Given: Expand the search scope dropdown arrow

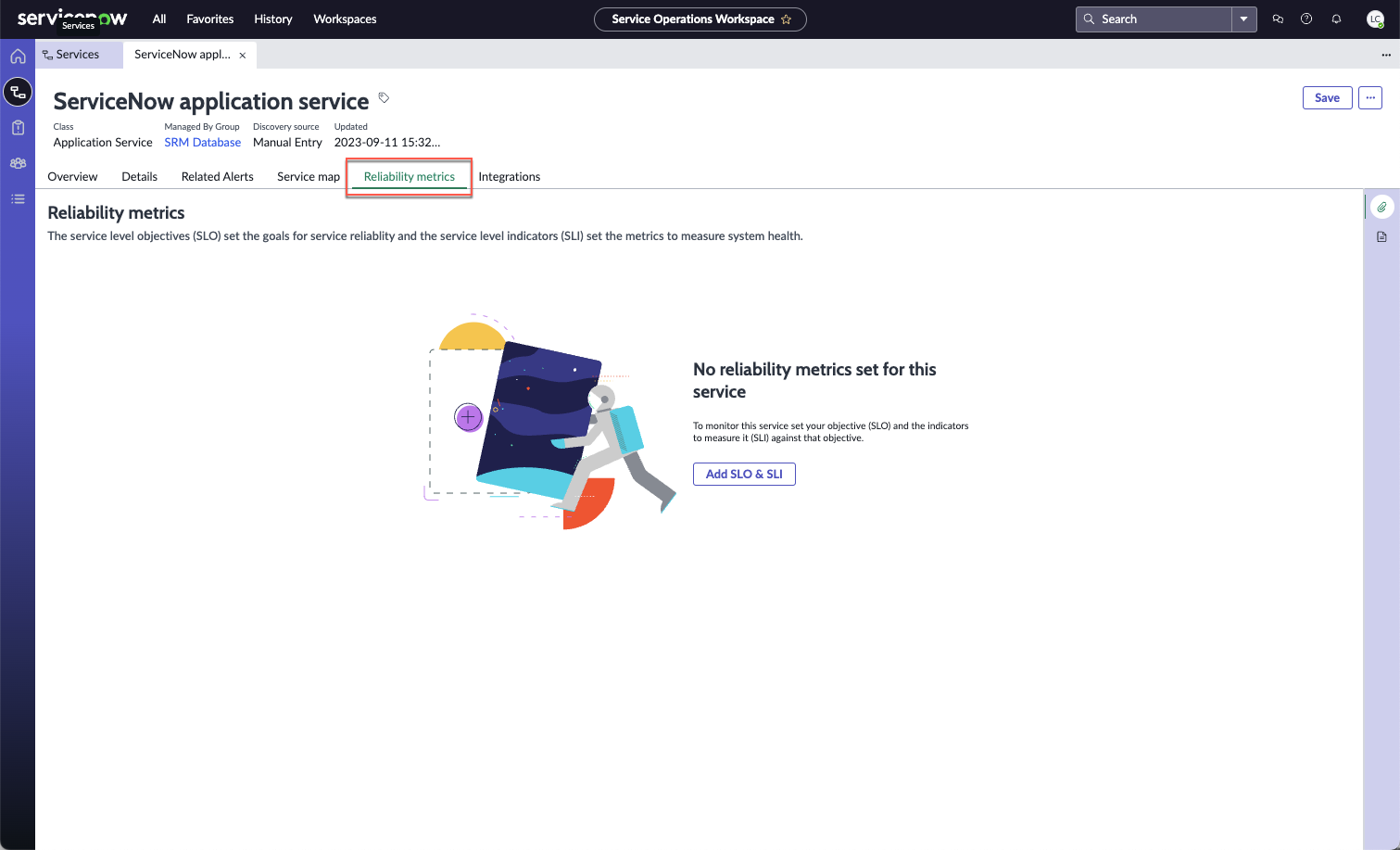Looking at the screenshot, I should 1244,19.
